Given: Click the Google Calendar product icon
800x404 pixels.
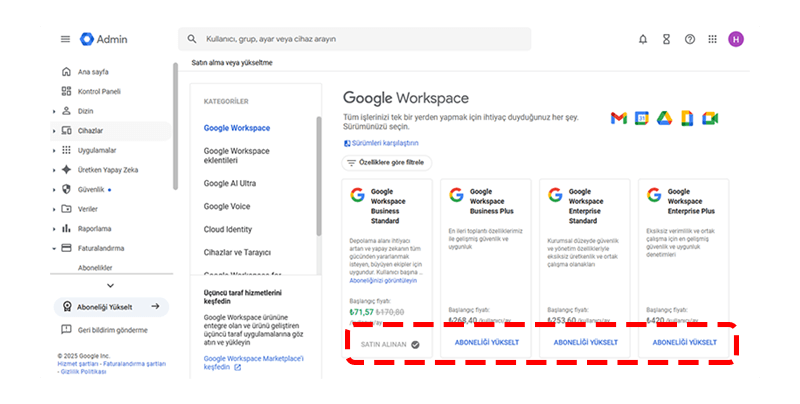Looking at the screenshot, I should pyautogui.click(x=641, y=118).
